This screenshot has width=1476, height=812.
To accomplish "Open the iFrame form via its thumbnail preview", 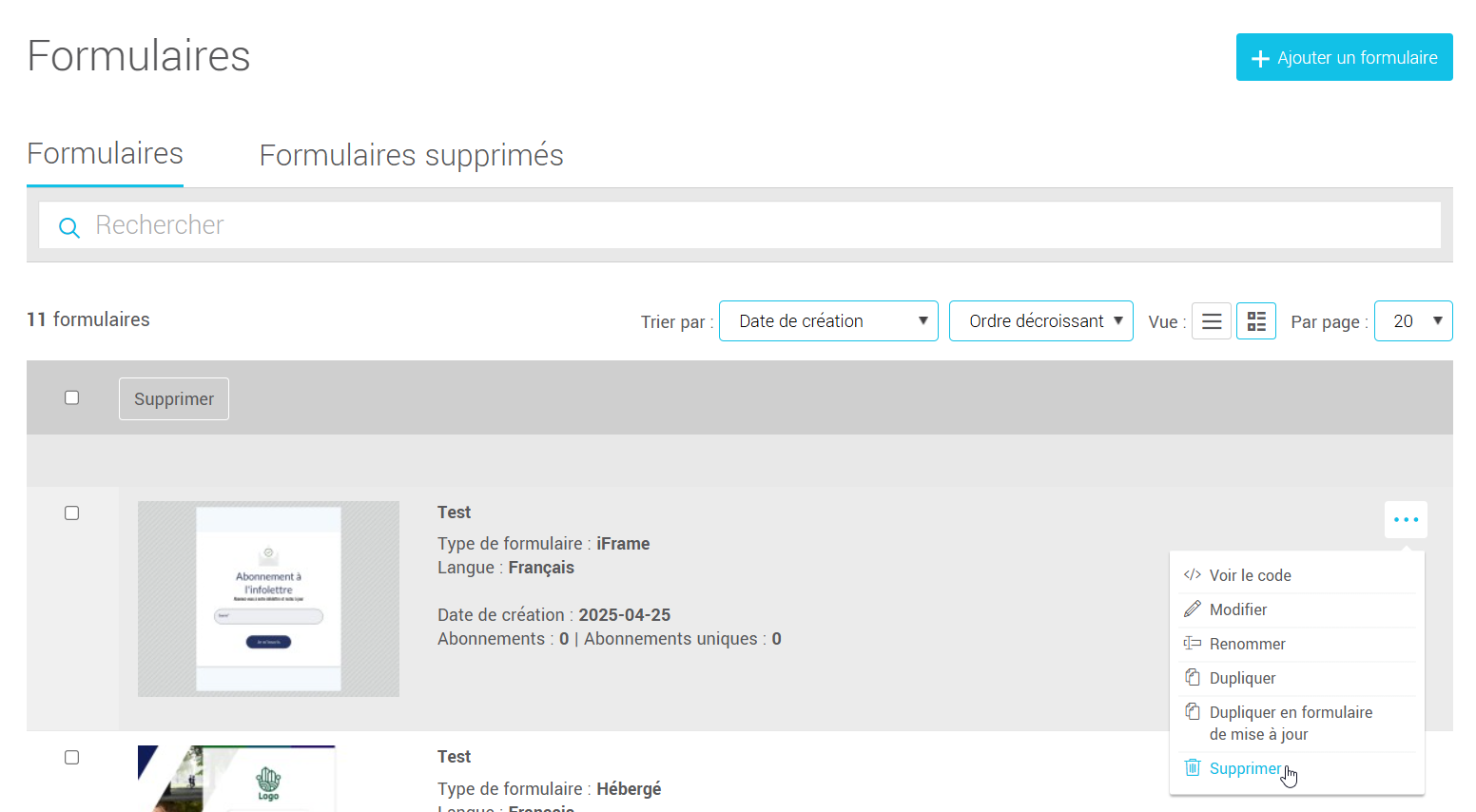I will coord(268,598).
